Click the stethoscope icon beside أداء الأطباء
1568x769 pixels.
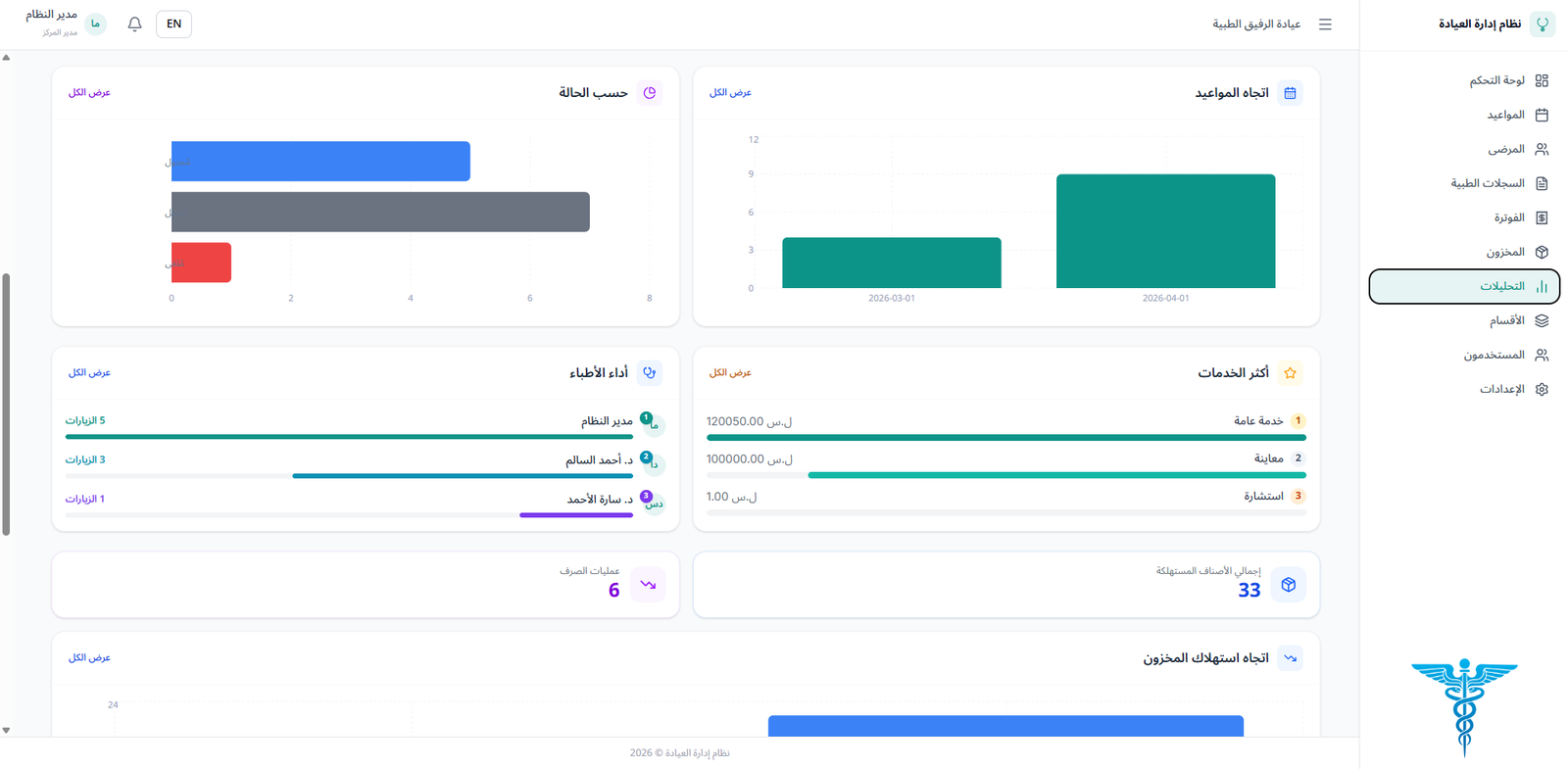point(649,373)
